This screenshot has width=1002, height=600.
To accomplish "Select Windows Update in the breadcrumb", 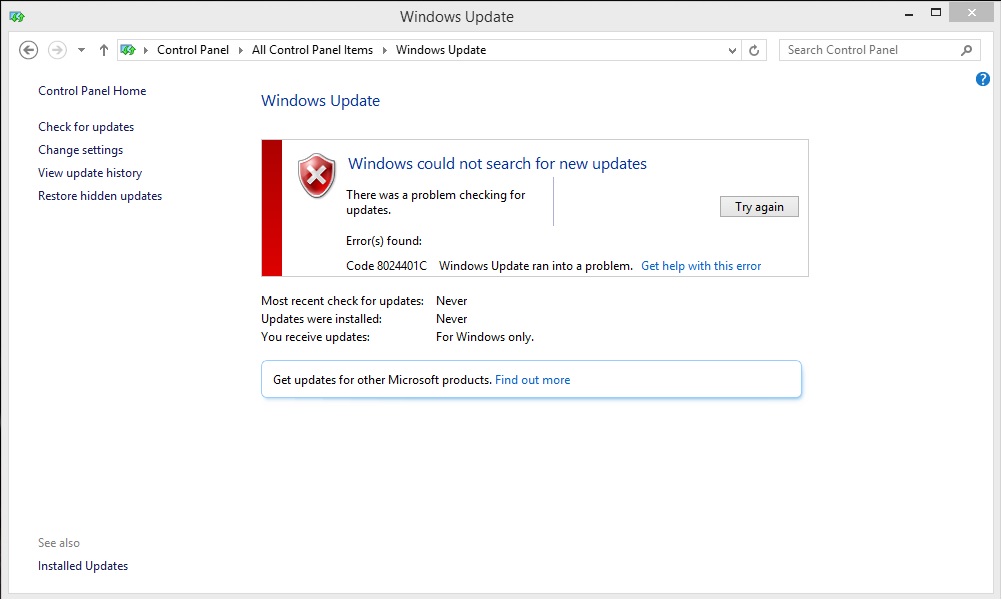I will point(441,50).
